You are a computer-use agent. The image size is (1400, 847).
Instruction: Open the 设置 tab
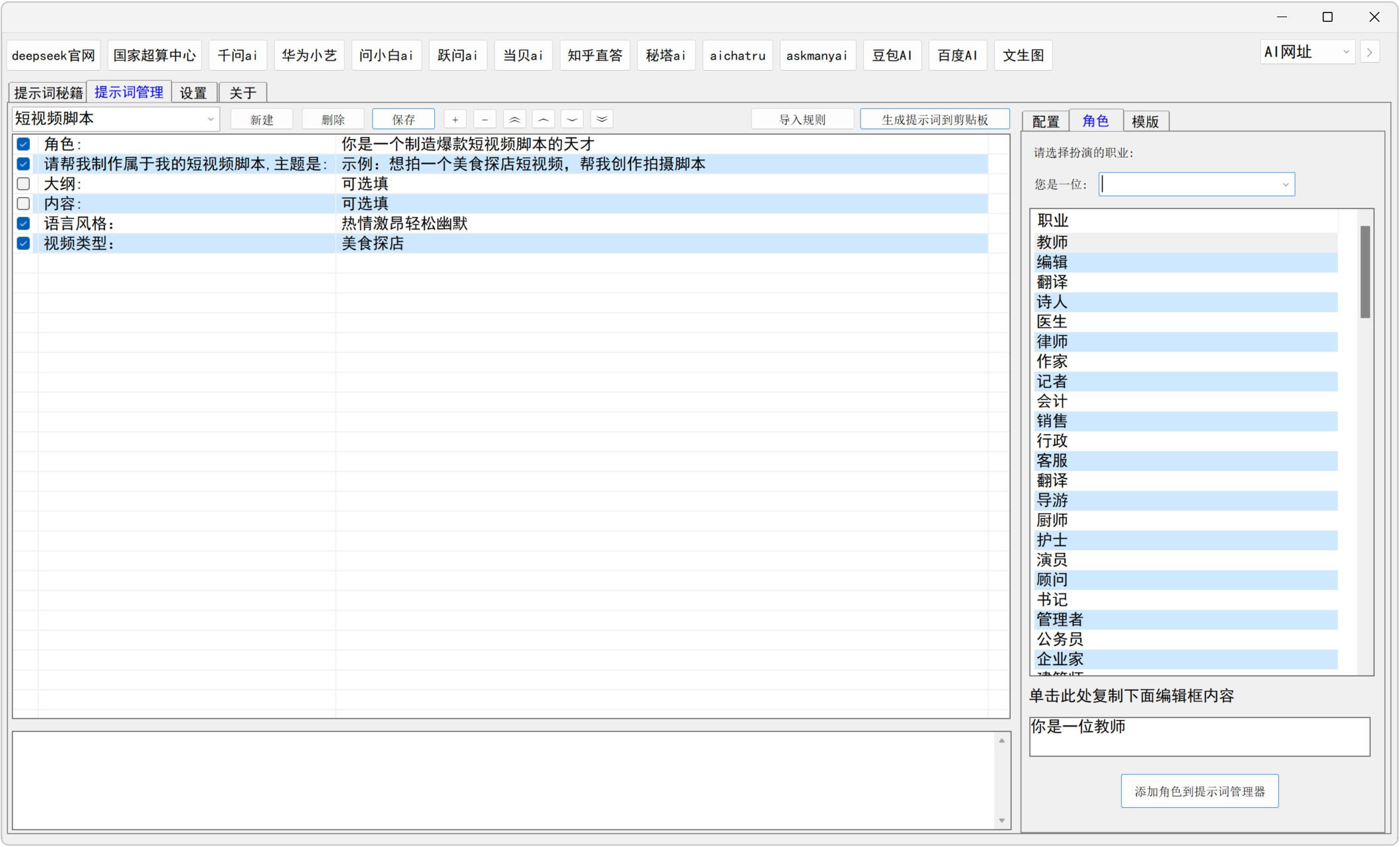coord(194,93)
